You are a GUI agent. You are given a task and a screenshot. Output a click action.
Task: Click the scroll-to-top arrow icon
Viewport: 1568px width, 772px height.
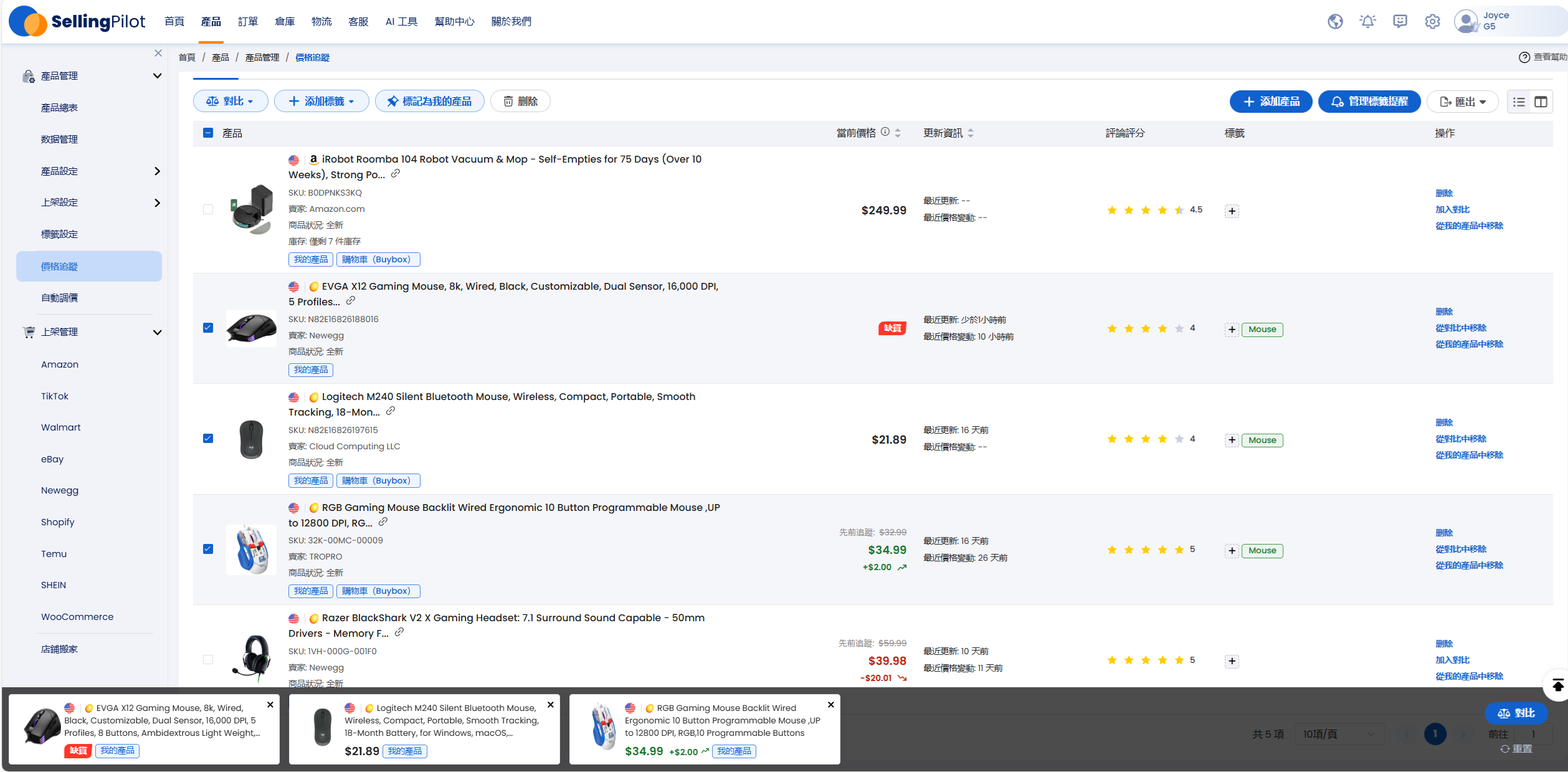[1557, 685]
